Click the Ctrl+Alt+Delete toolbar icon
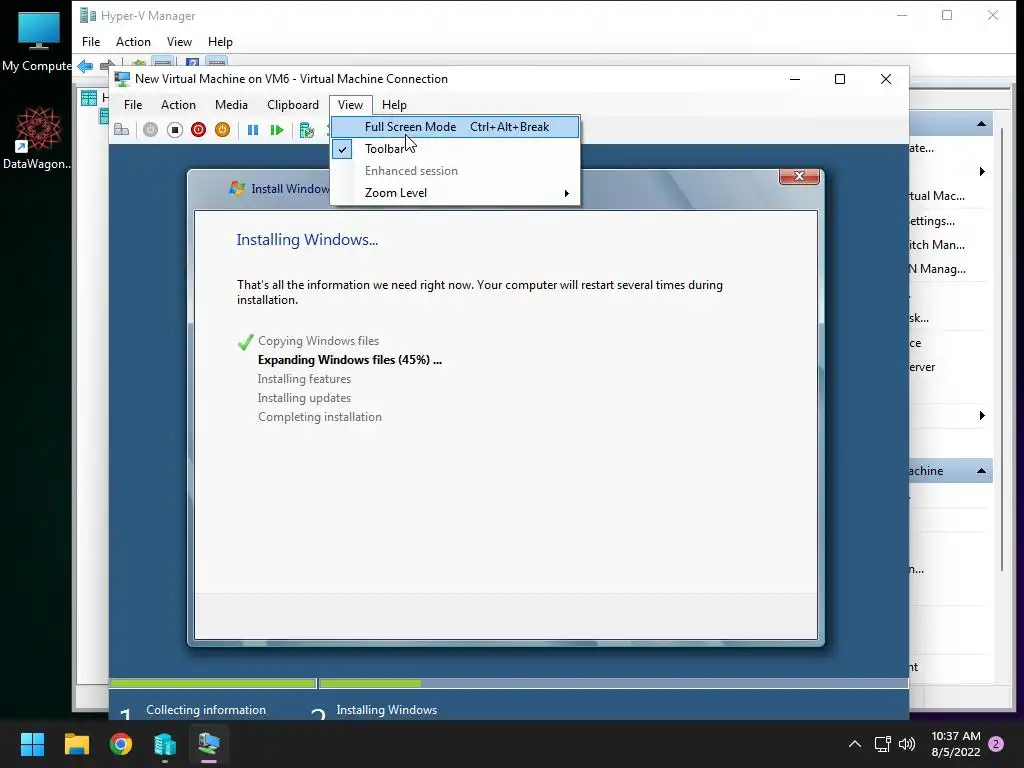Viewport: 1024px width, 768px height. coord(121,130)
